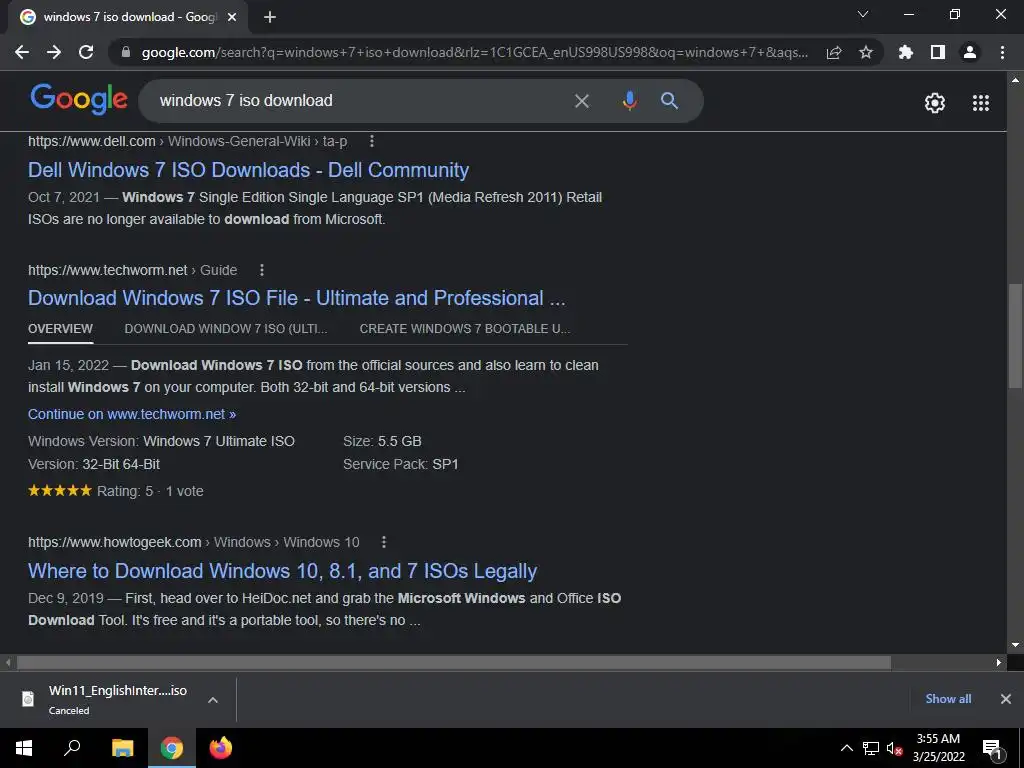Open a new browser tab
The width and height of the screenshot is (1024, 768).
coord(270,17)
